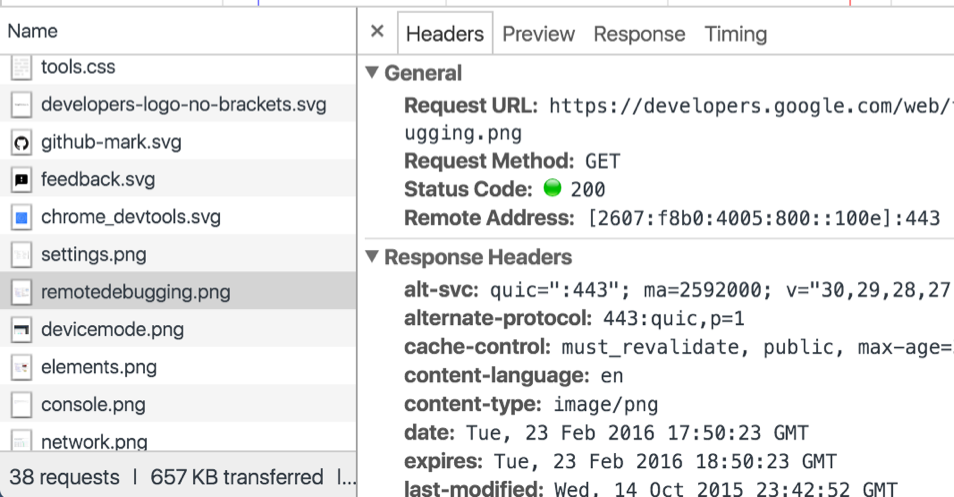Select the chrome_devtools.svg request
Screen dimensions: 954x497
tap(178, 217)
